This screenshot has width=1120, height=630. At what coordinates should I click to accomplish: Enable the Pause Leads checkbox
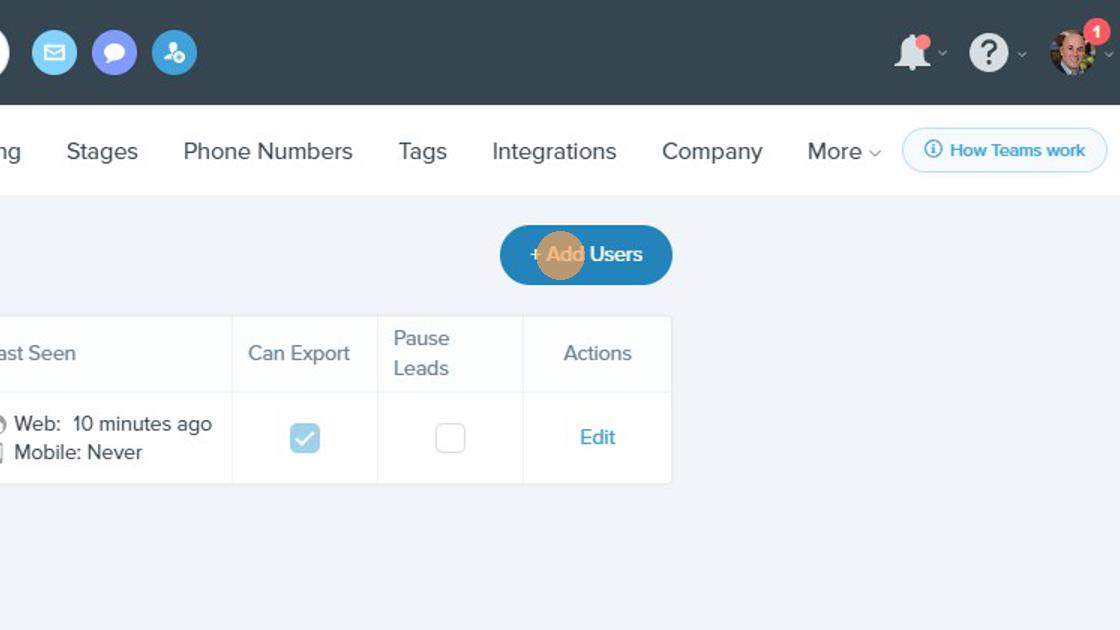pos(450,438)
